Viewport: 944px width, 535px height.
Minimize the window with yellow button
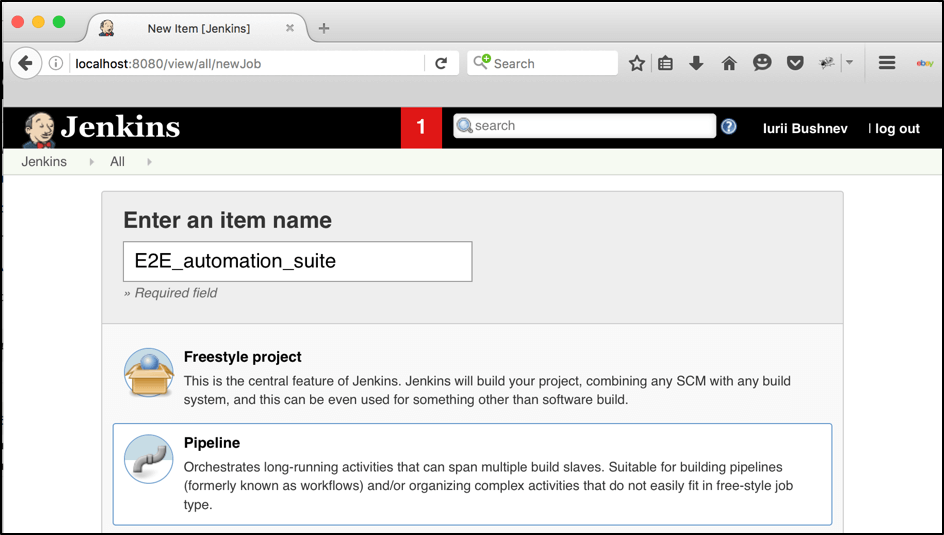coord(39,22)
